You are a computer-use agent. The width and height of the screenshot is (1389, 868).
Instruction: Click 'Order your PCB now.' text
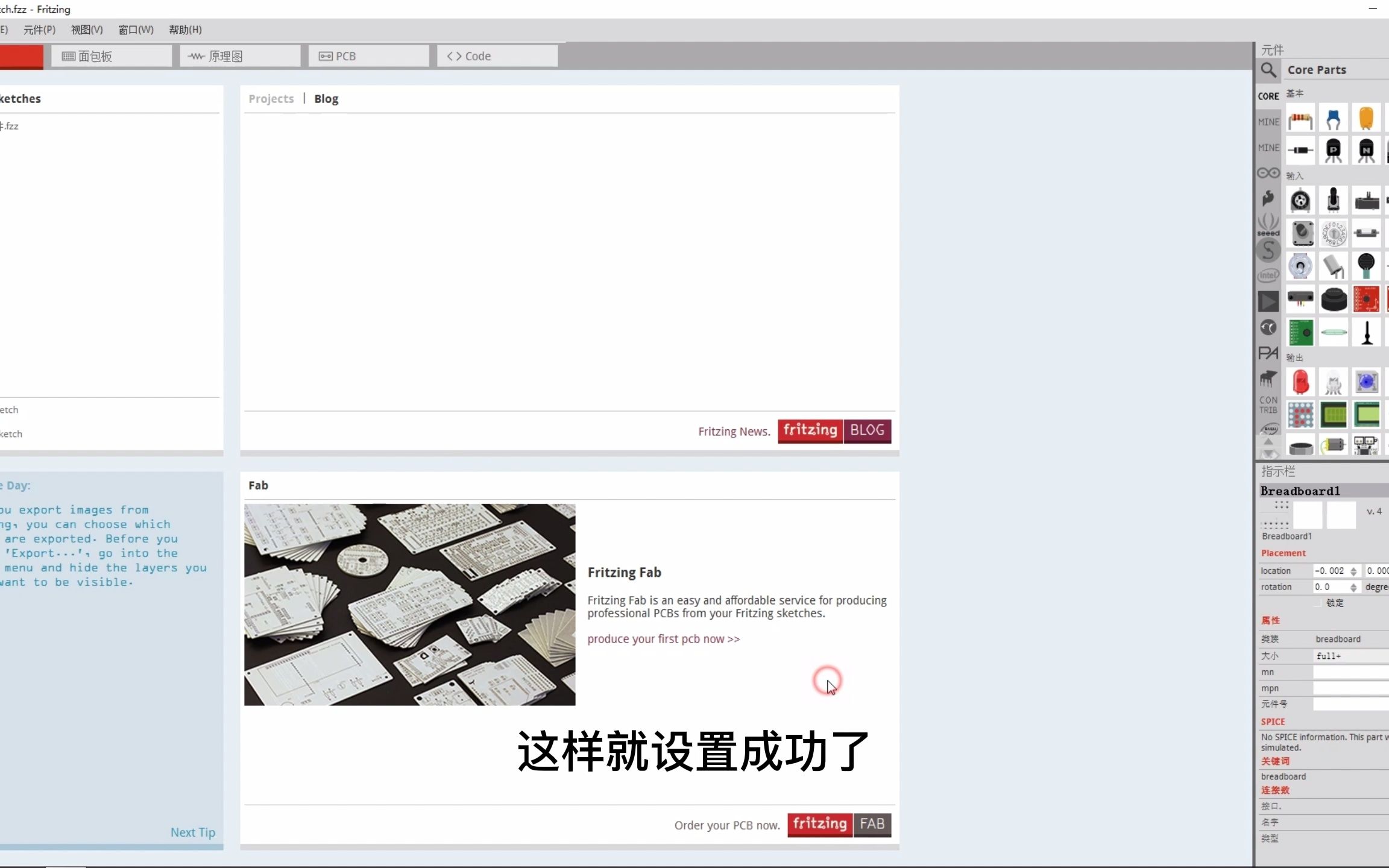click(727, 825)
